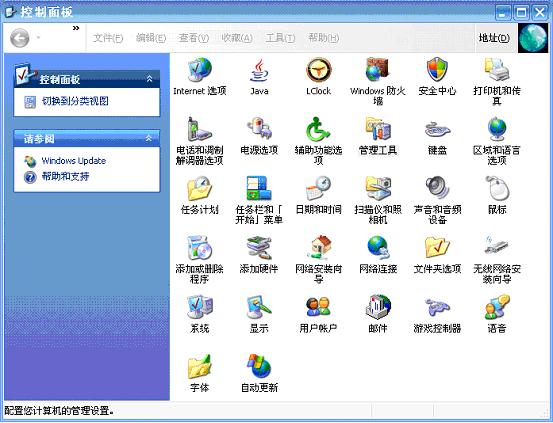Image resolution: width=553 pixels, height=423 pixels.
Task: Open 添加硬件 icon
Action: [259, 248]
